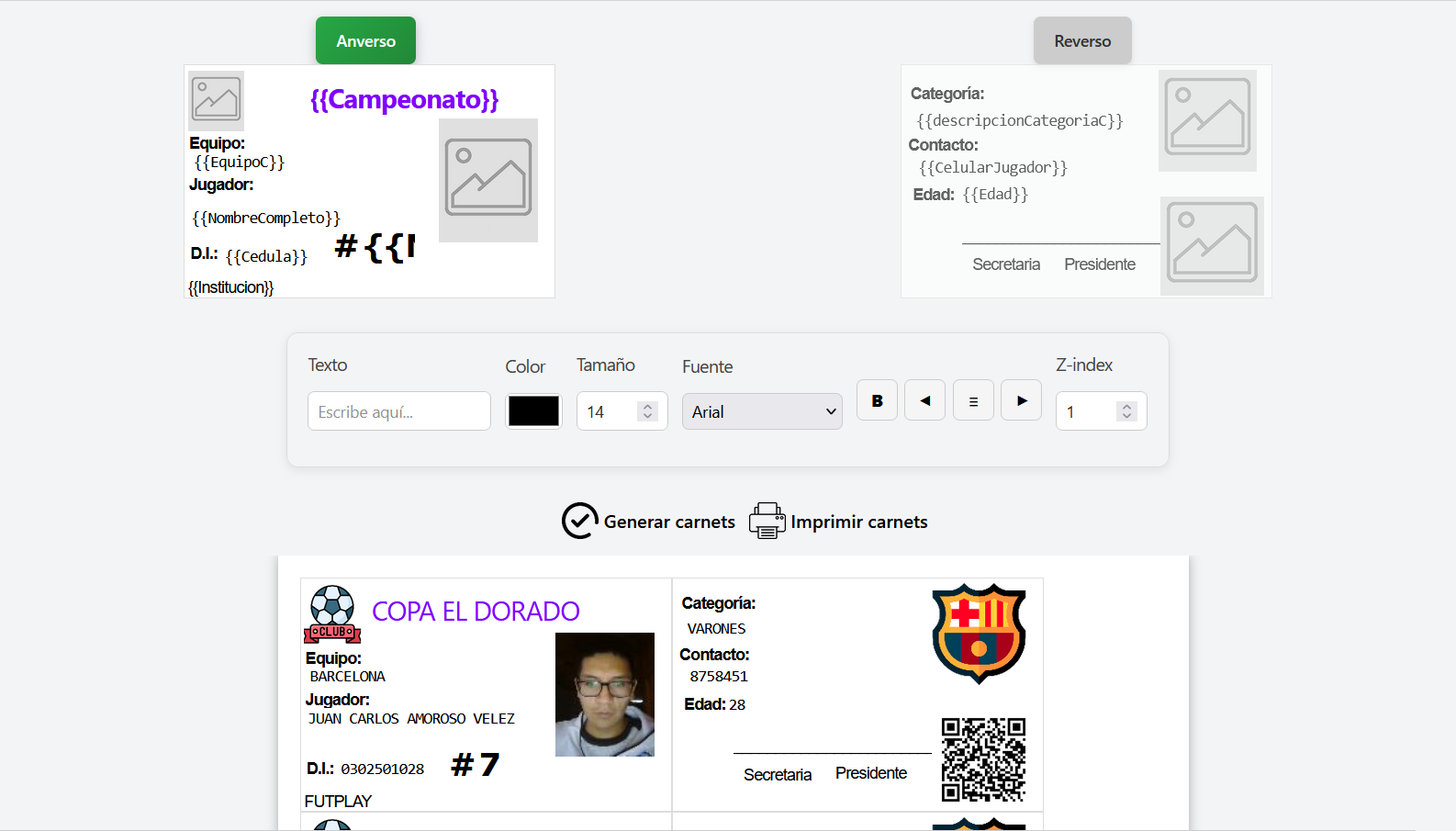The image size is (1456, 831).
Task: Align text right with the right arrow
Action: tap(1021, 400)
